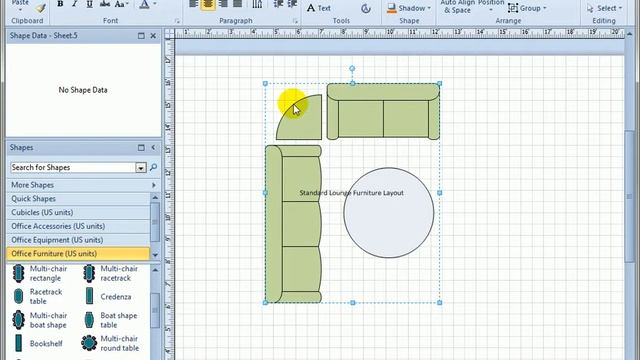Maximize the Shapes panel

point(141,148)
